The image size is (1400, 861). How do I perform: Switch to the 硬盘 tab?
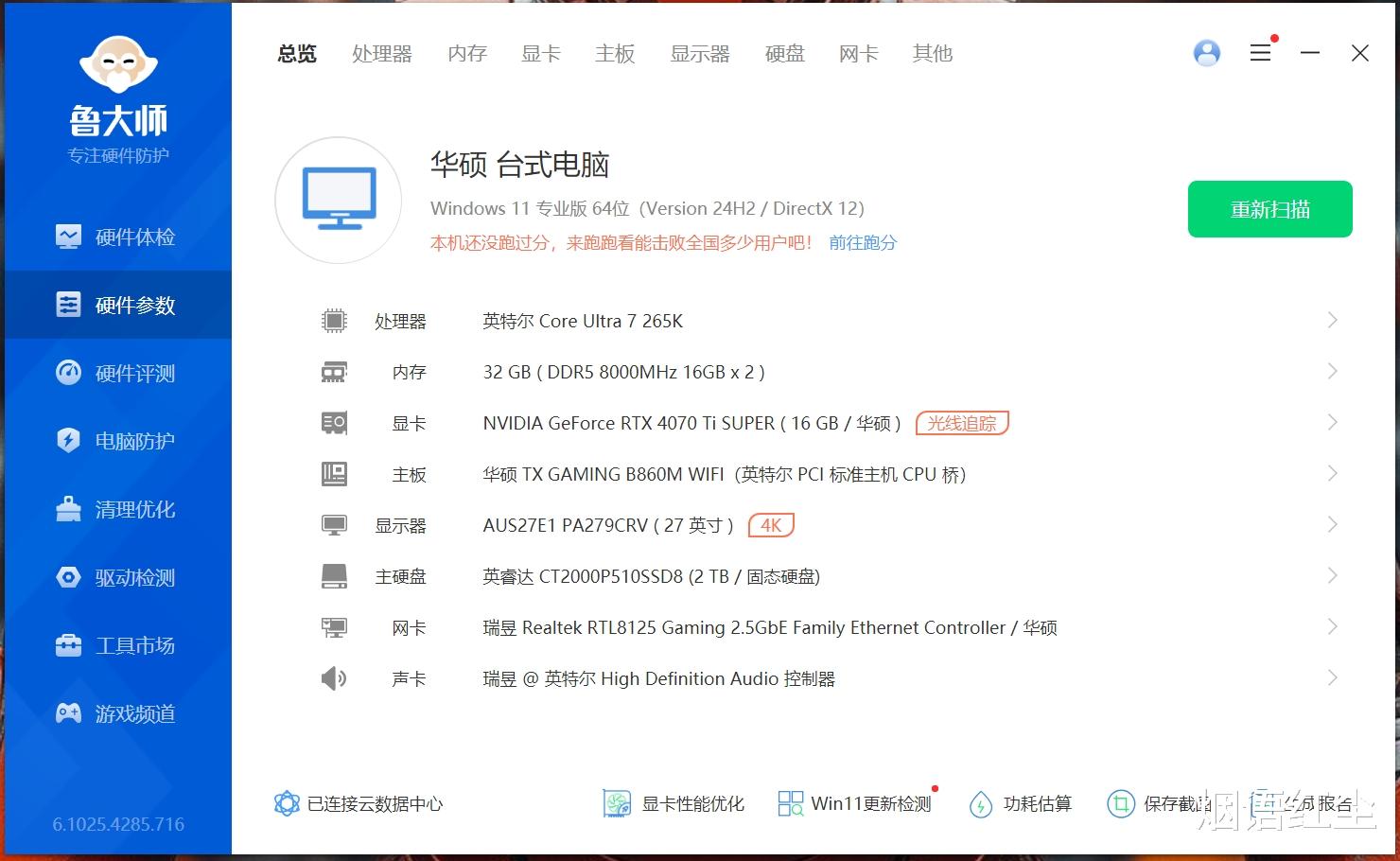point(785,54)
